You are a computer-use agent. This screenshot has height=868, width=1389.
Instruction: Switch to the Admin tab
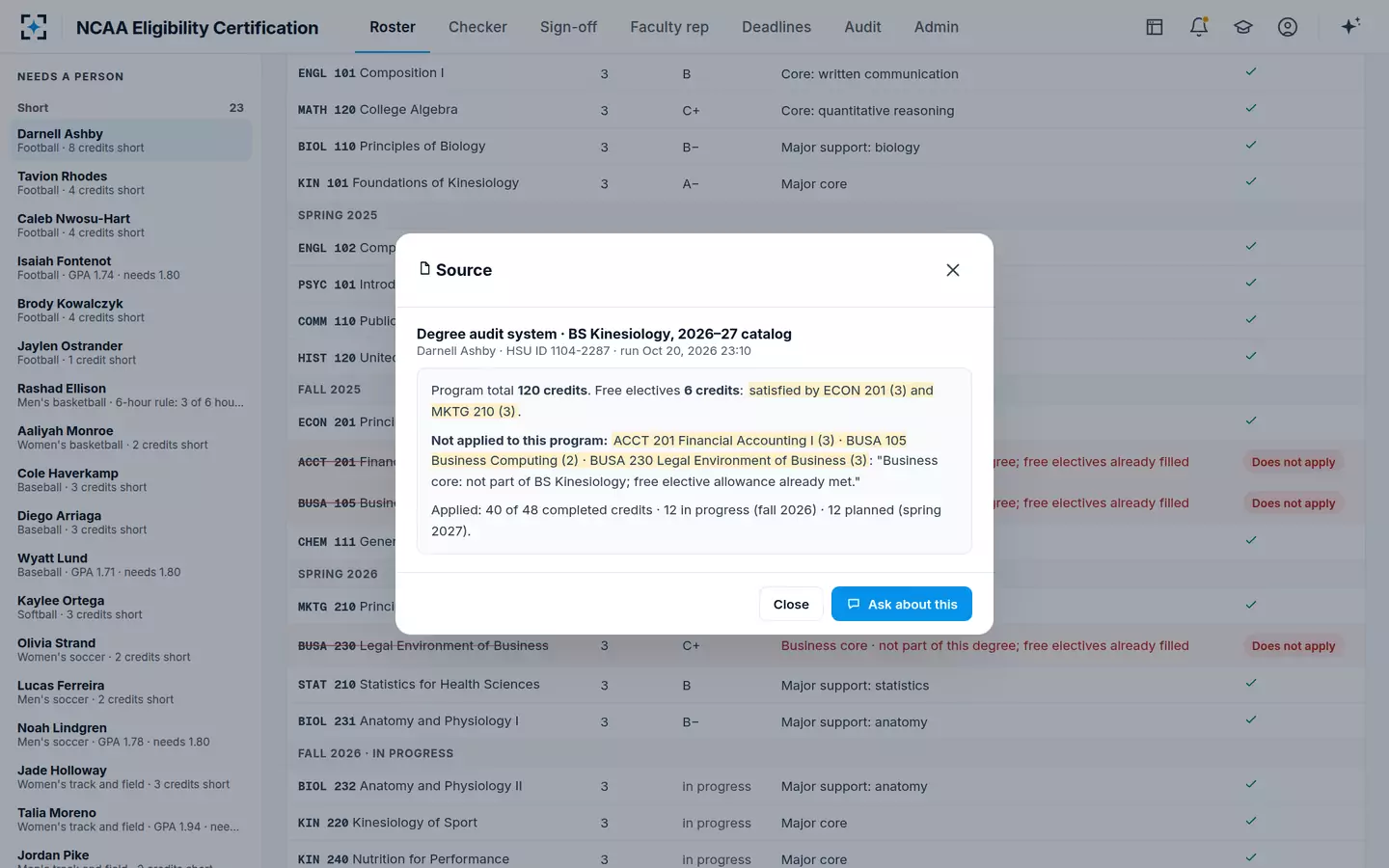tap(937, 27)
